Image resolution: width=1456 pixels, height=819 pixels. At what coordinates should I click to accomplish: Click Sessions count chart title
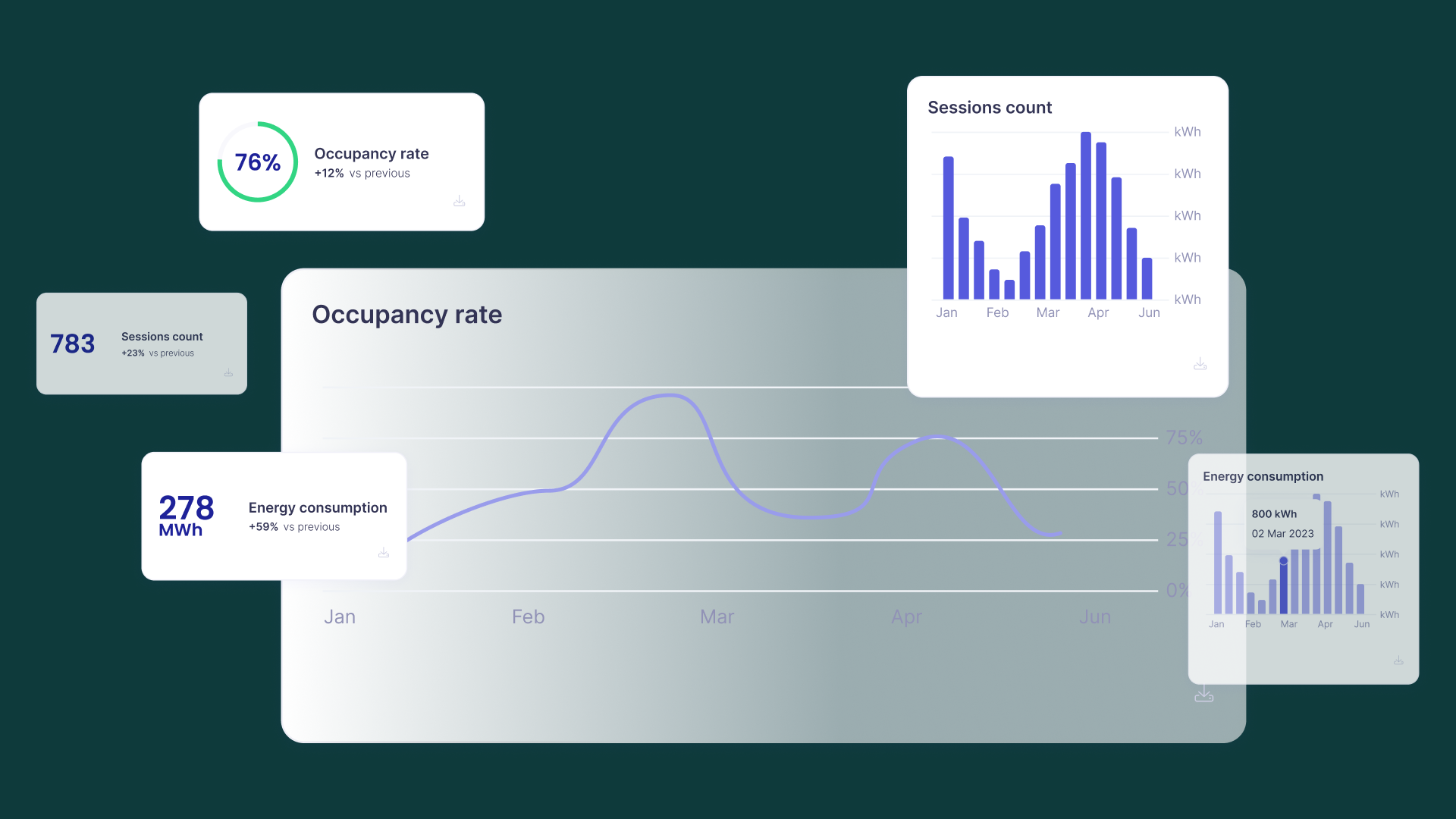click(x=989, y=108)
